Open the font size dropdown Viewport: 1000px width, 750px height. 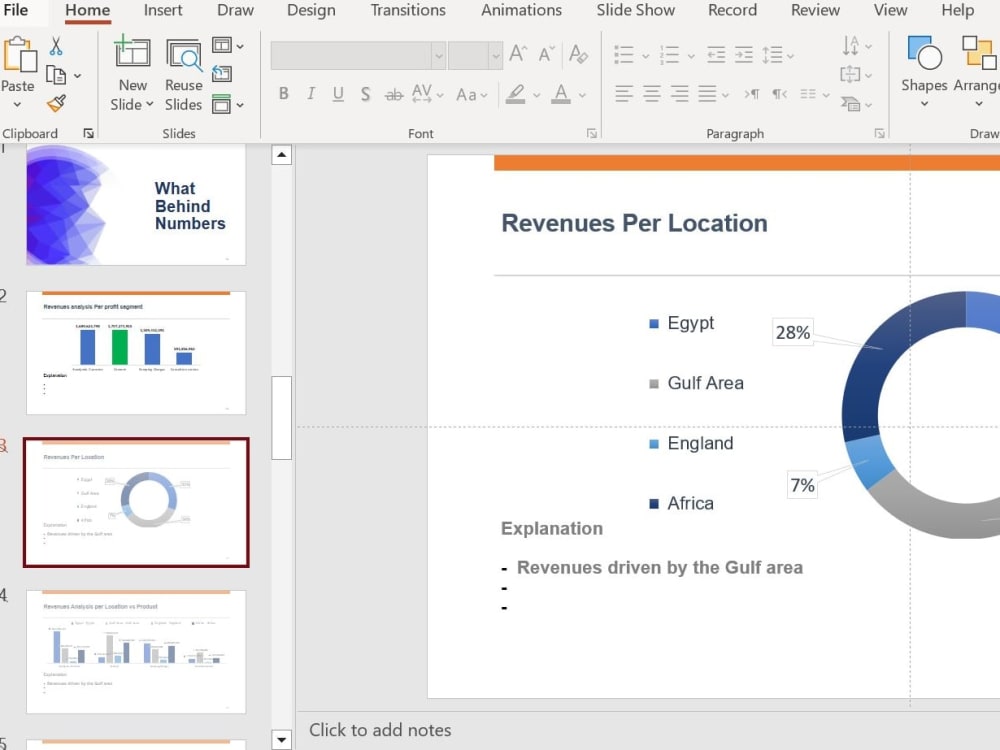[497, 55]
